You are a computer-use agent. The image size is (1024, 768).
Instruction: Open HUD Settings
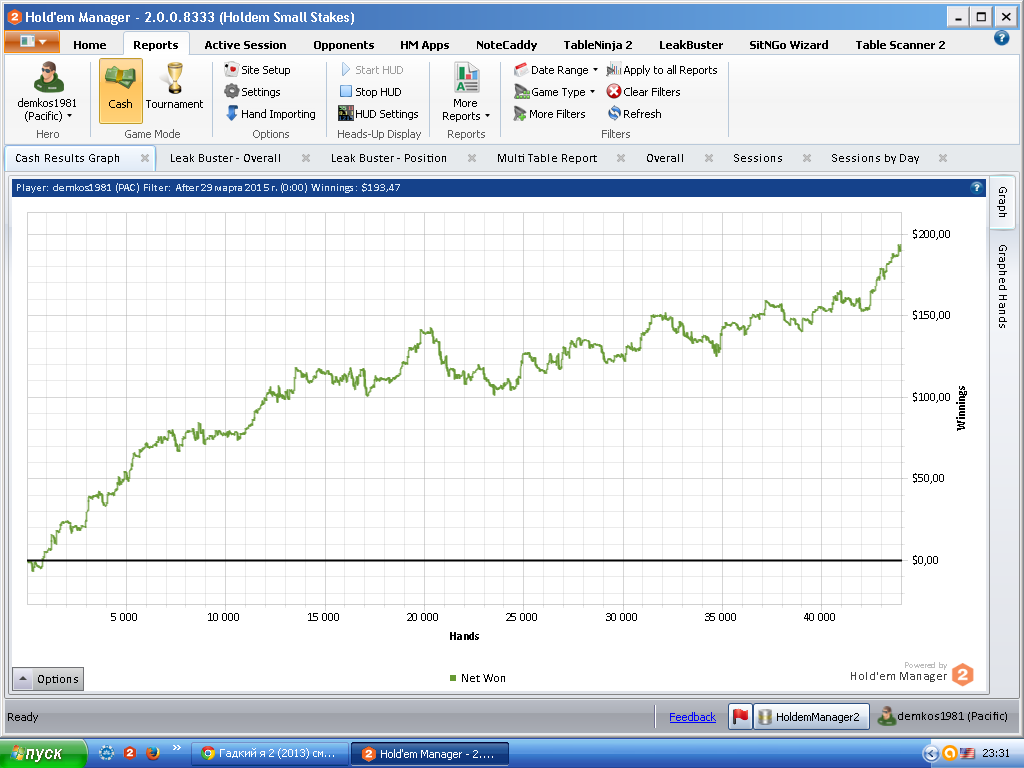(378, 114)
